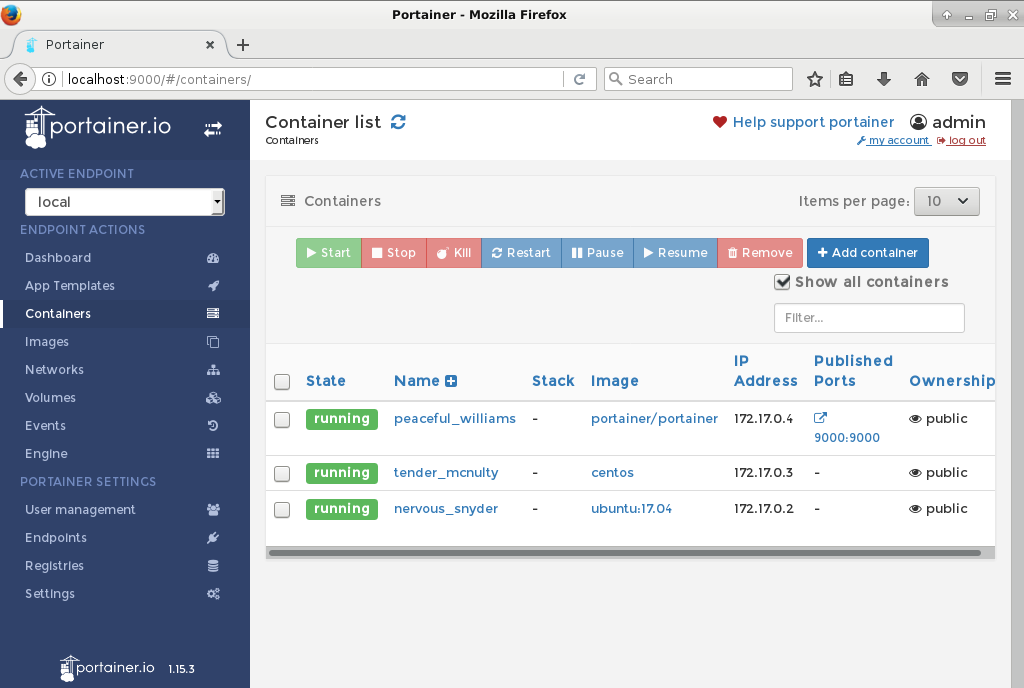Click the Restart button

coord(521,253)
